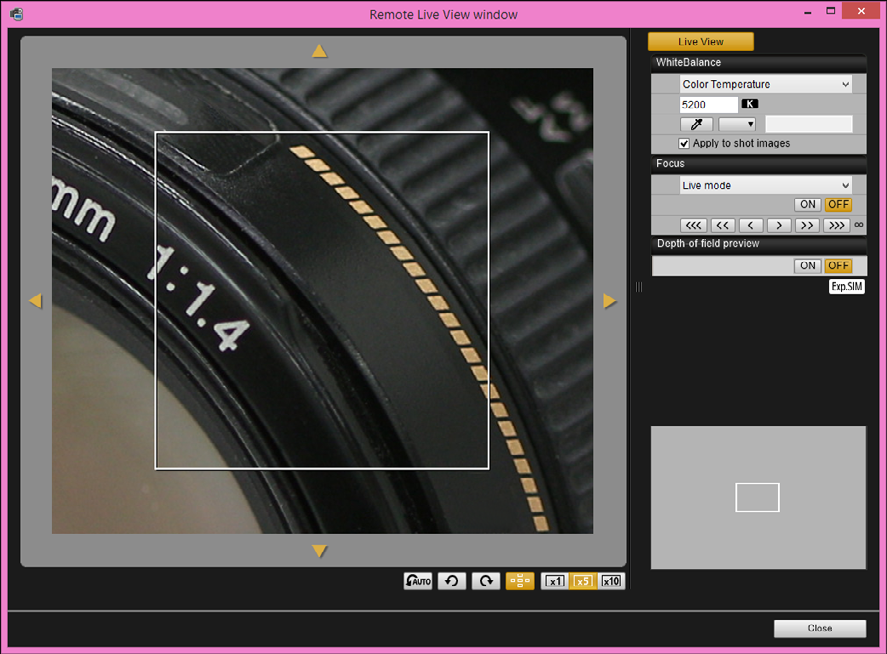Click the white balance sample result field
The image size is (887, 654).
point(809,124)
